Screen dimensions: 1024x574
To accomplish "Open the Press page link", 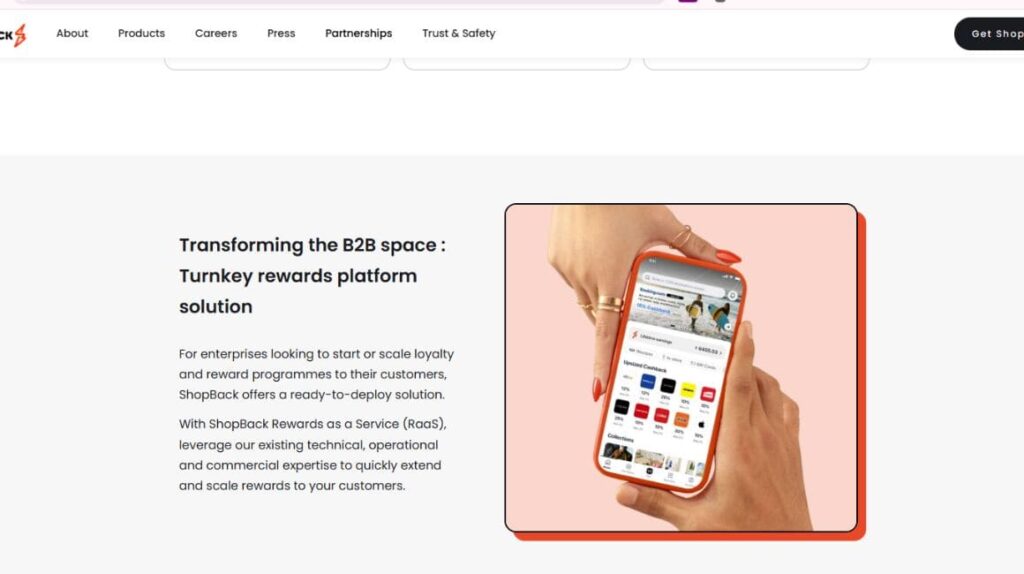I will 281,33.
